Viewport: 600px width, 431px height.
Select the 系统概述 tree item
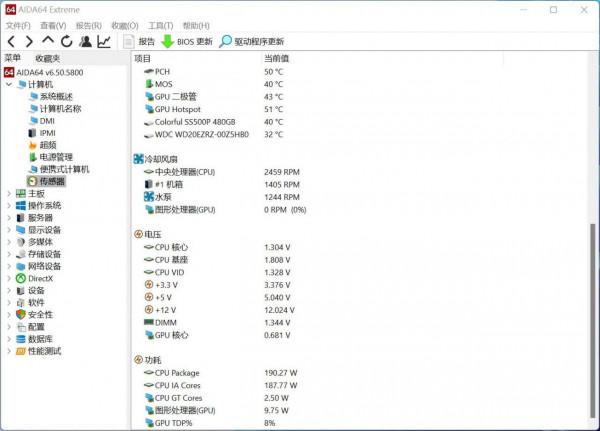pyautogui.click(x=51, y=96)
